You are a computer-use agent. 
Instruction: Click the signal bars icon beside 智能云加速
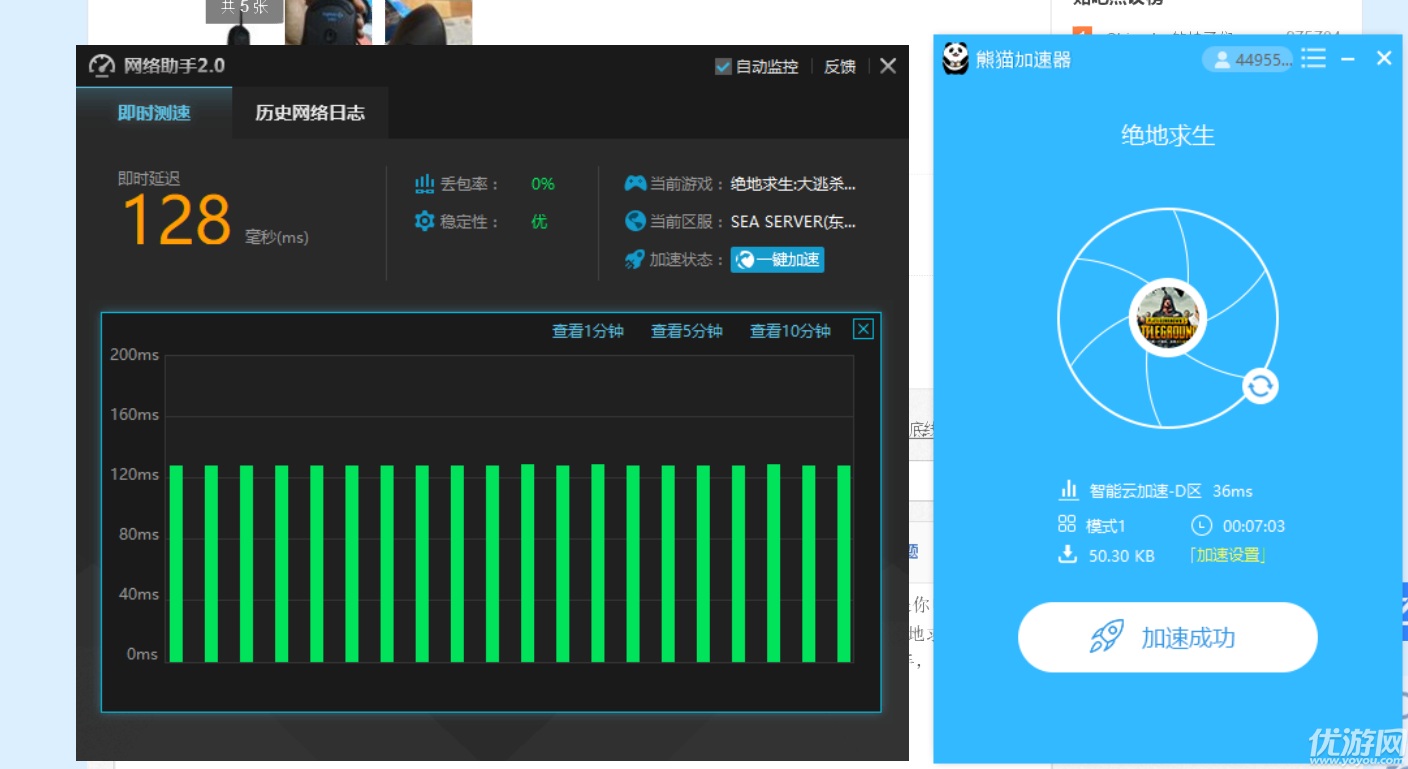(1069, 490)
